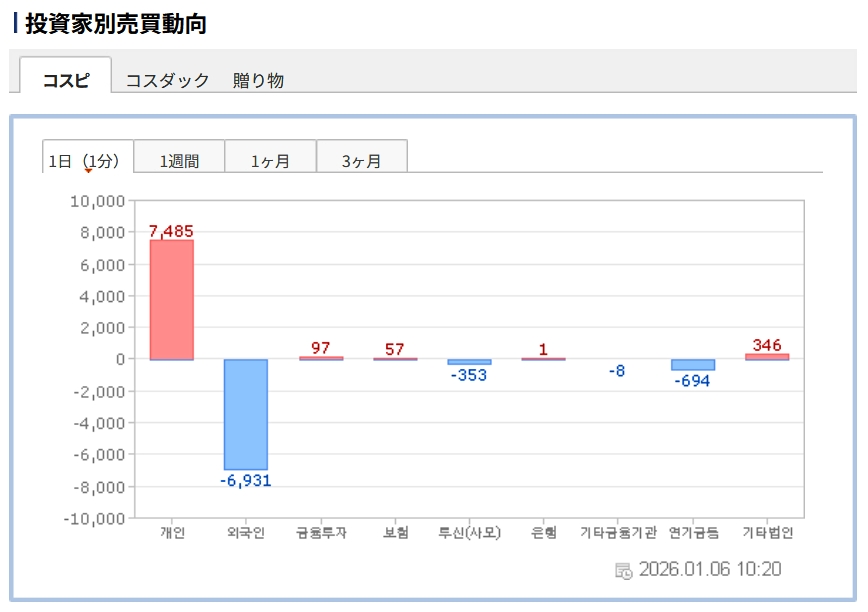Click the small red marker under 1日 tab
The image size is (868, 612).
[x=88, y=171]
